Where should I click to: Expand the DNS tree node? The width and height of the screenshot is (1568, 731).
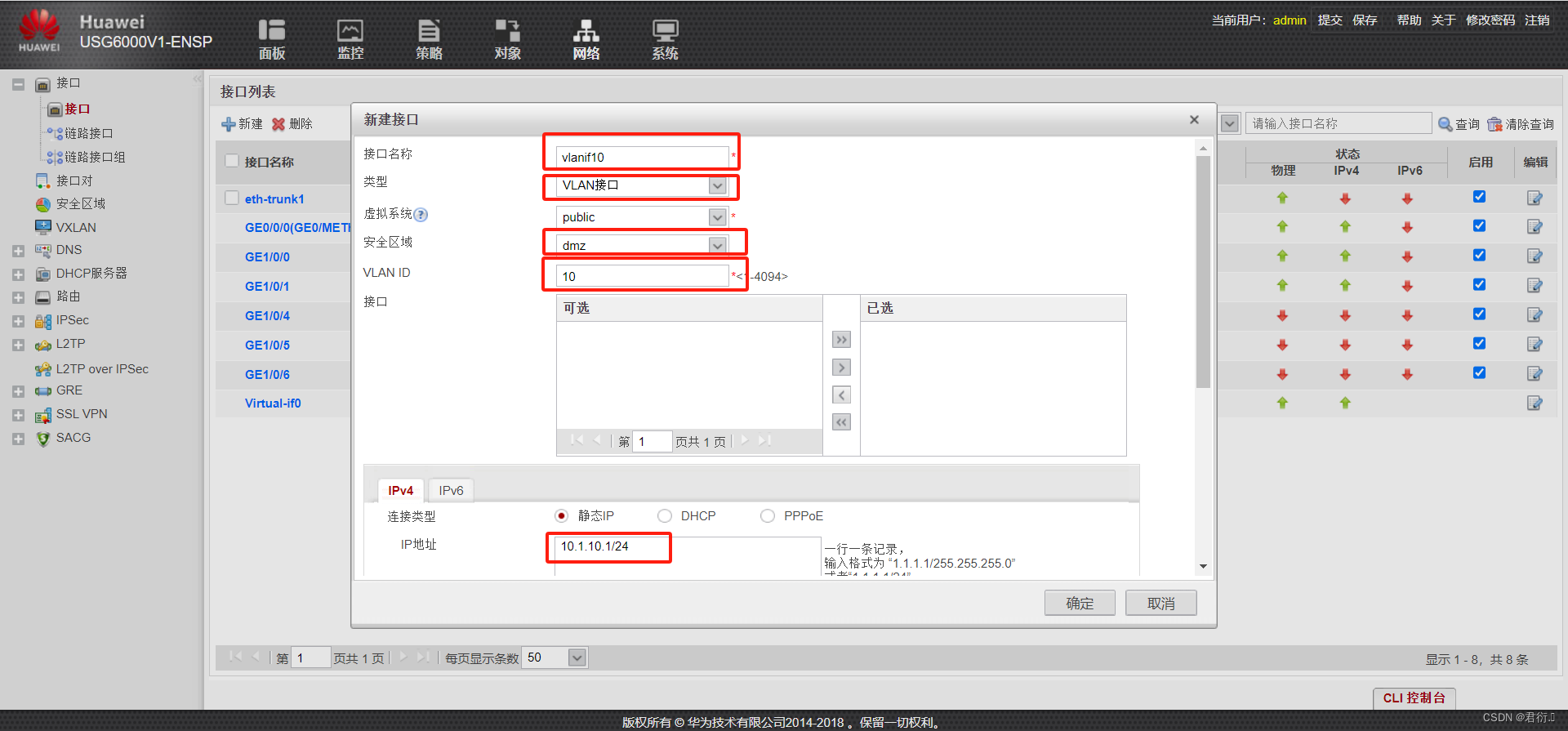tap(18, 251)
